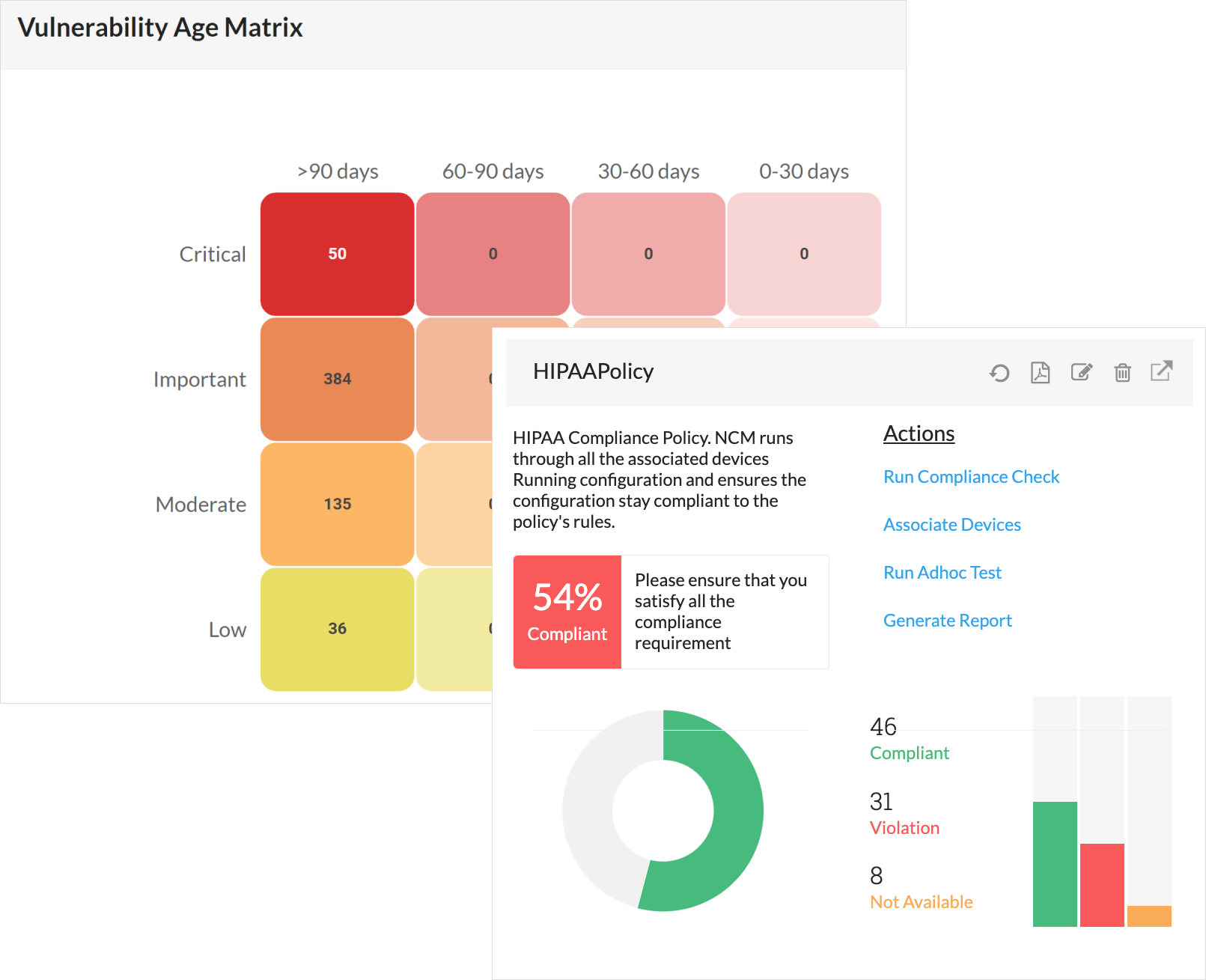Select Moderate 60-90 days cell
The width and height of the screenshot is (1206, 980).
point(454,504)
